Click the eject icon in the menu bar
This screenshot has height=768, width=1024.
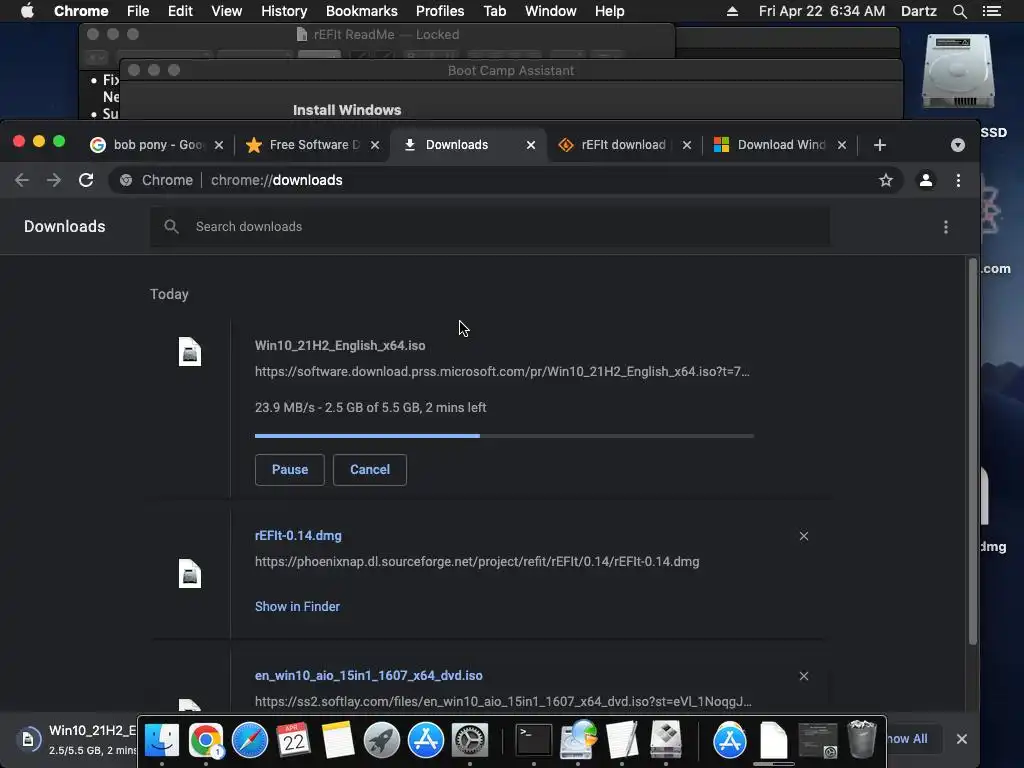732,11
